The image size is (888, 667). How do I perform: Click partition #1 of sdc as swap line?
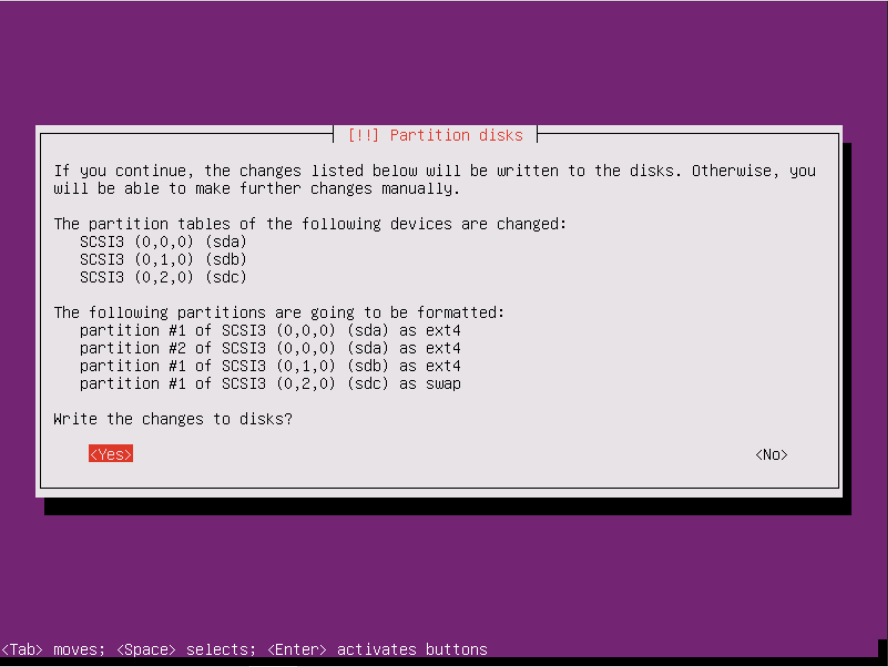point(270,383)
